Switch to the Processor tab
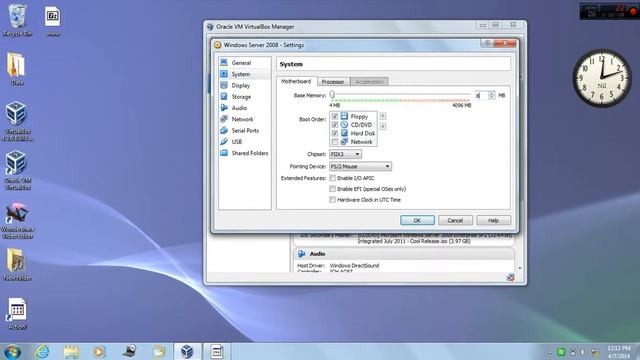This screenshot has height=360, width=640. coord(333,82)
